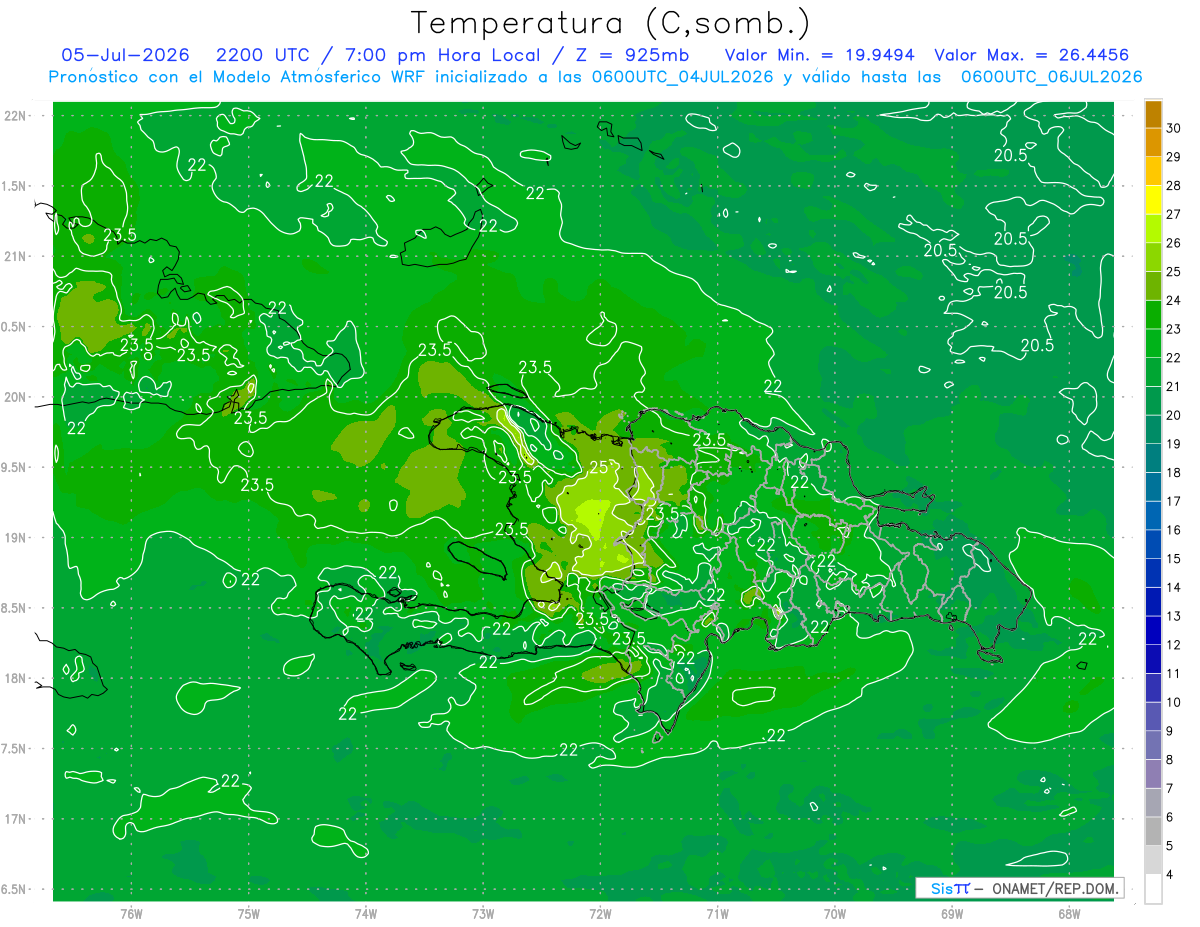The height and width of the screenshot is (927, 1200).
Task: Click gray color bar swatch between 5 and 6
Action: click(1153, 831)
